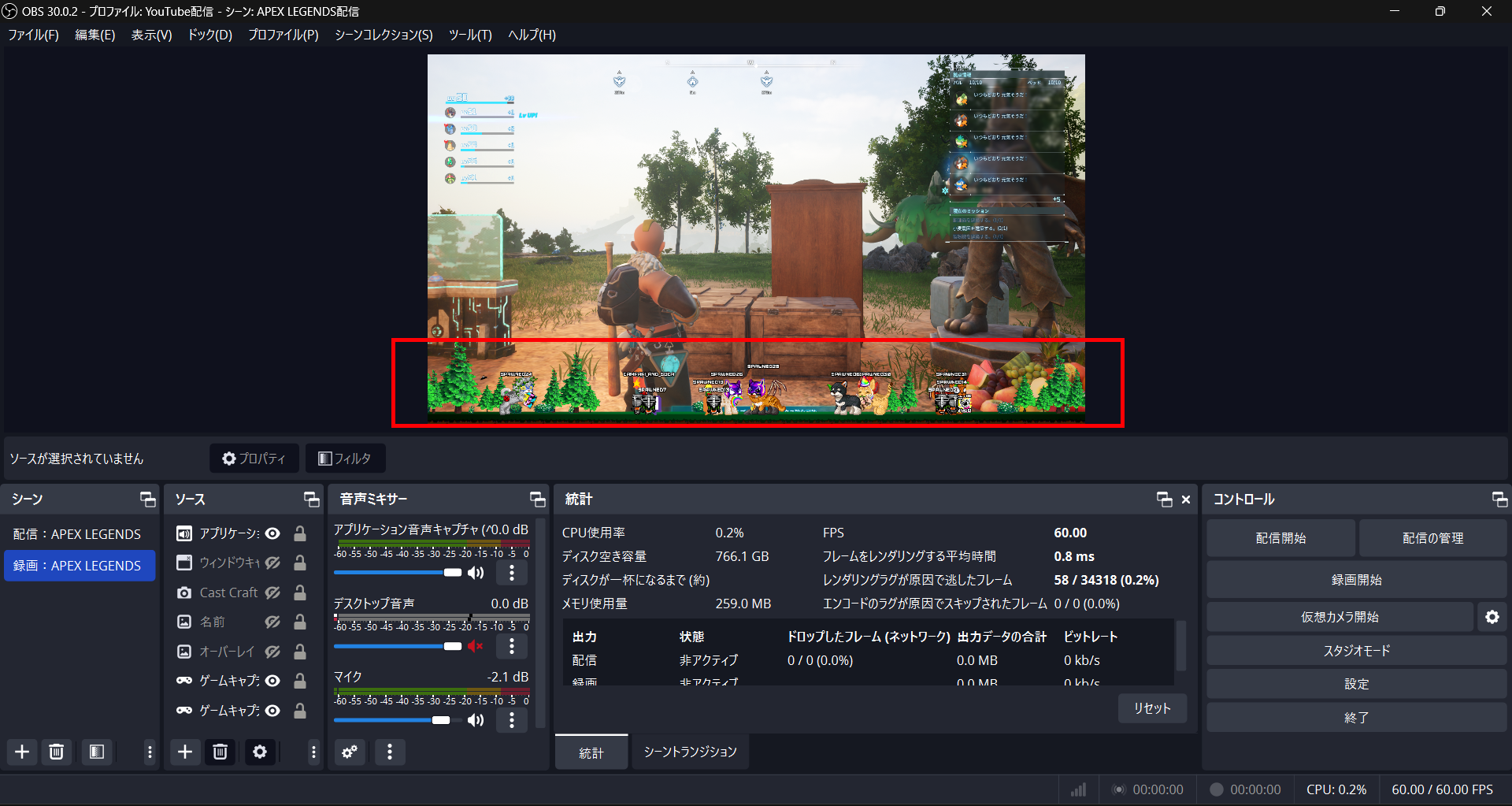1512x806 pixels.
Task: Open the ツール menu
Action: point(470,35)
